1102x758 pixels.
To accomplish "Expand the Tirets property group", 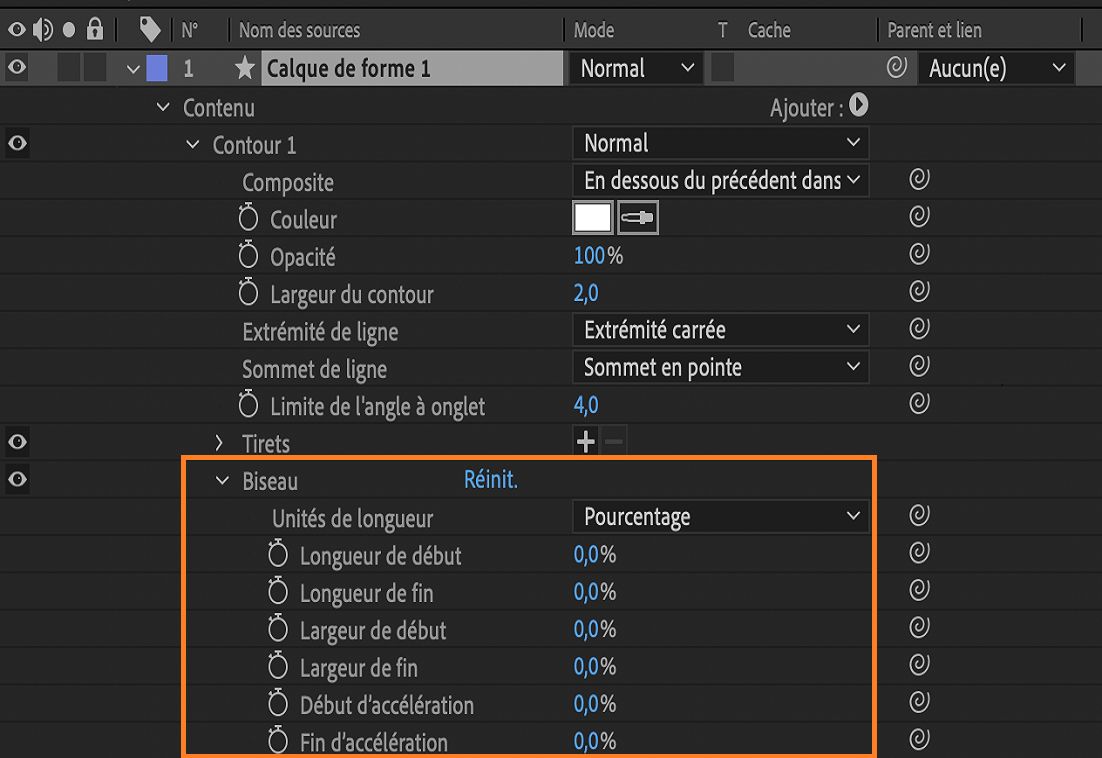I will coord(220,442).
